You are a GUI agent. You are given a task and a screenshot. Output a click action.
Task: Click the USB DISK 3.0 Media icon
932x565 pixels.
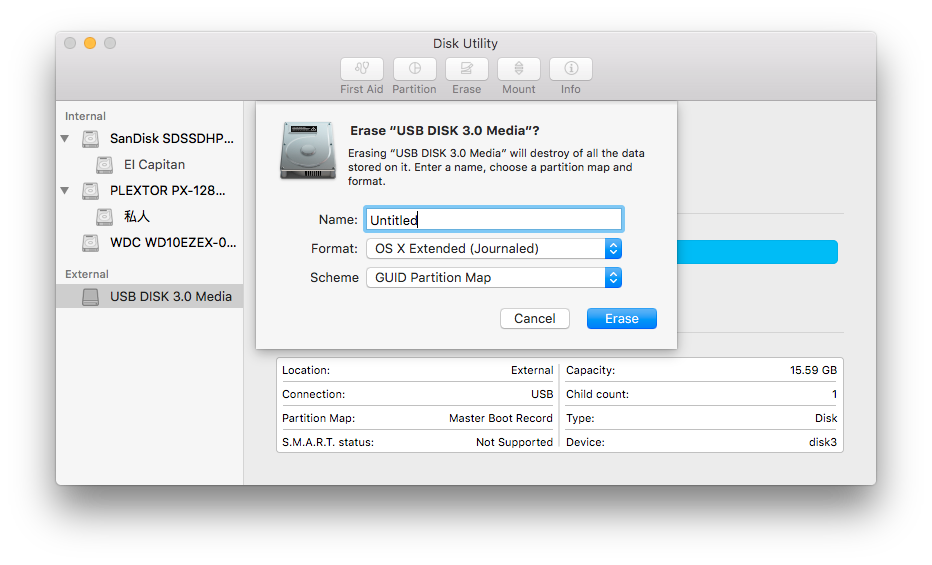(90, 296)
